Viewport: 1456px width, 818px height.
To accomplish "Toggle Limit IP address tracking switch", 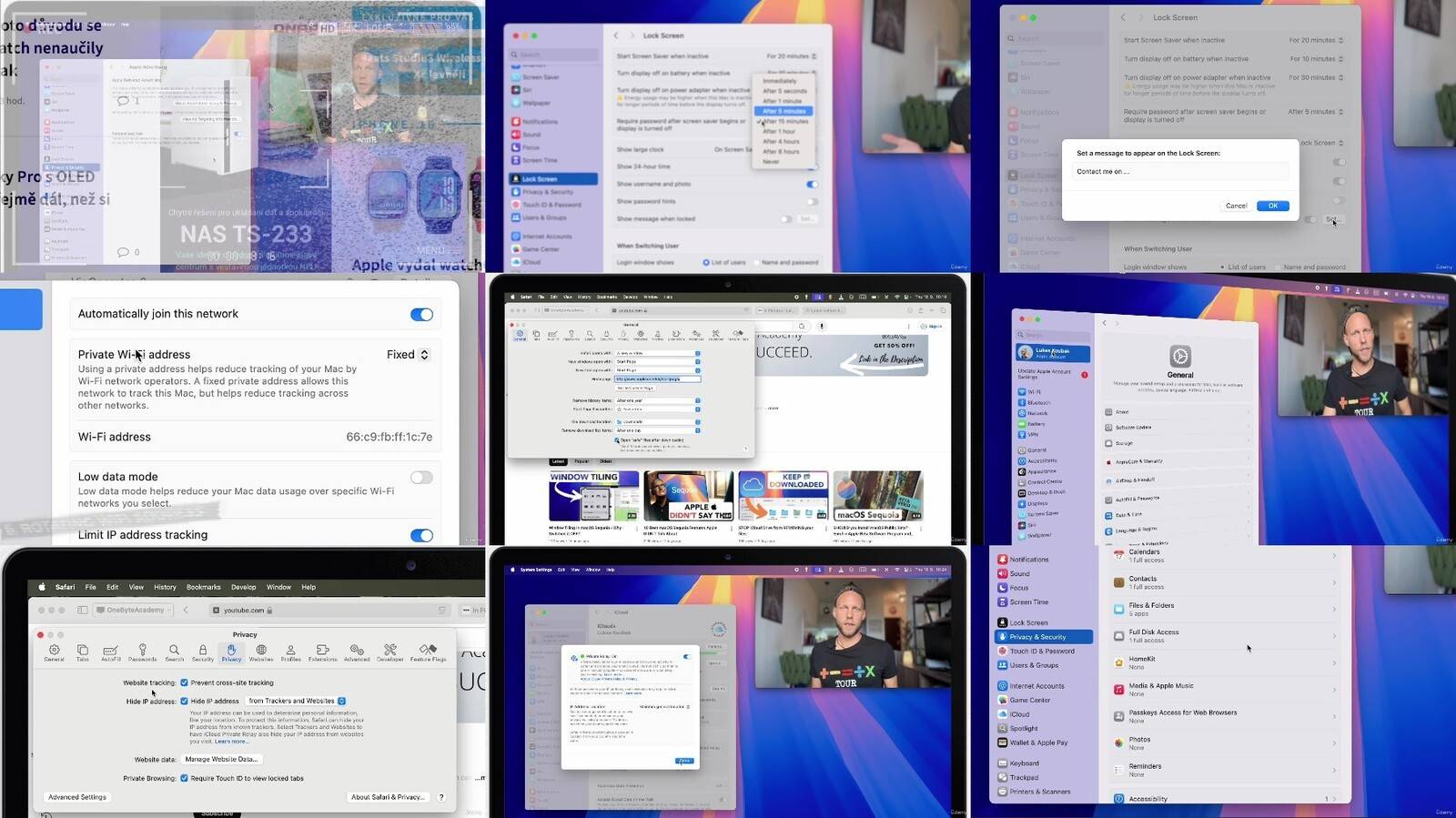I will pyautogui.click(x=421, y=536).
